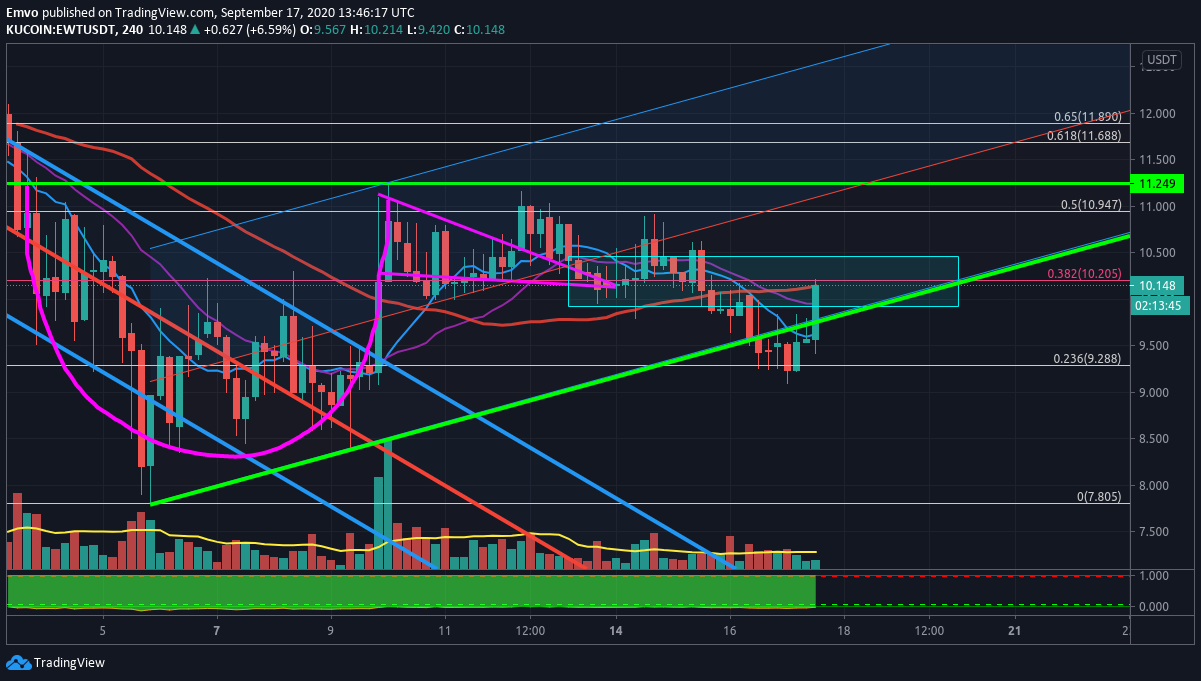Select the green bar in the bottom indicator pane
The image size is (1201, 681).
[x=411, y=591]
